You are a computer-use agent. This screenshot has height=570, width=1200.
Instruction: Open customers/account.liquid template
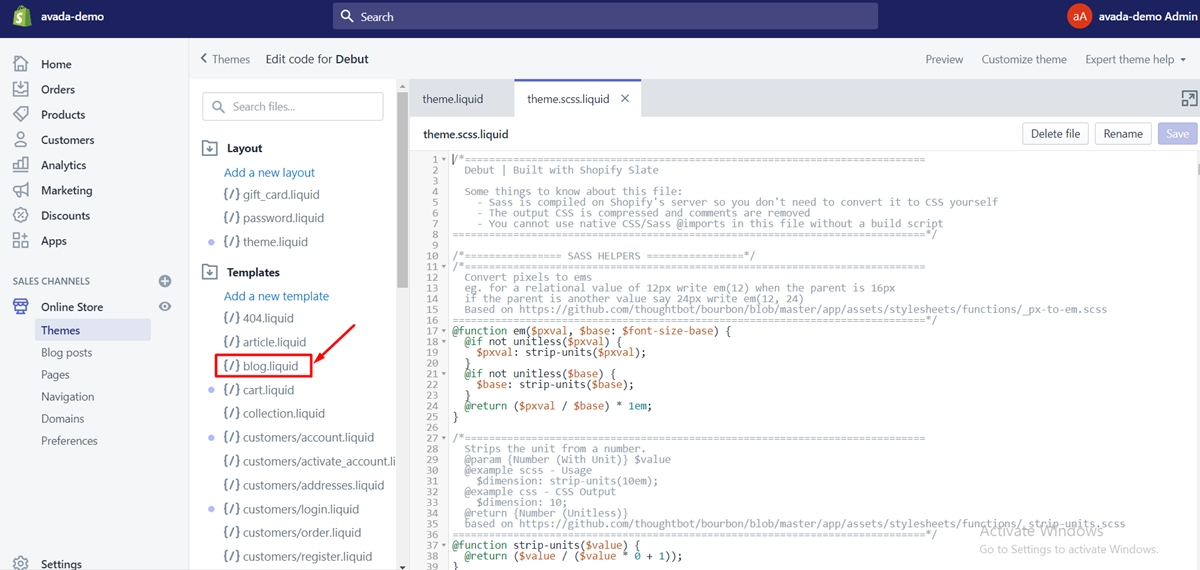299,437
